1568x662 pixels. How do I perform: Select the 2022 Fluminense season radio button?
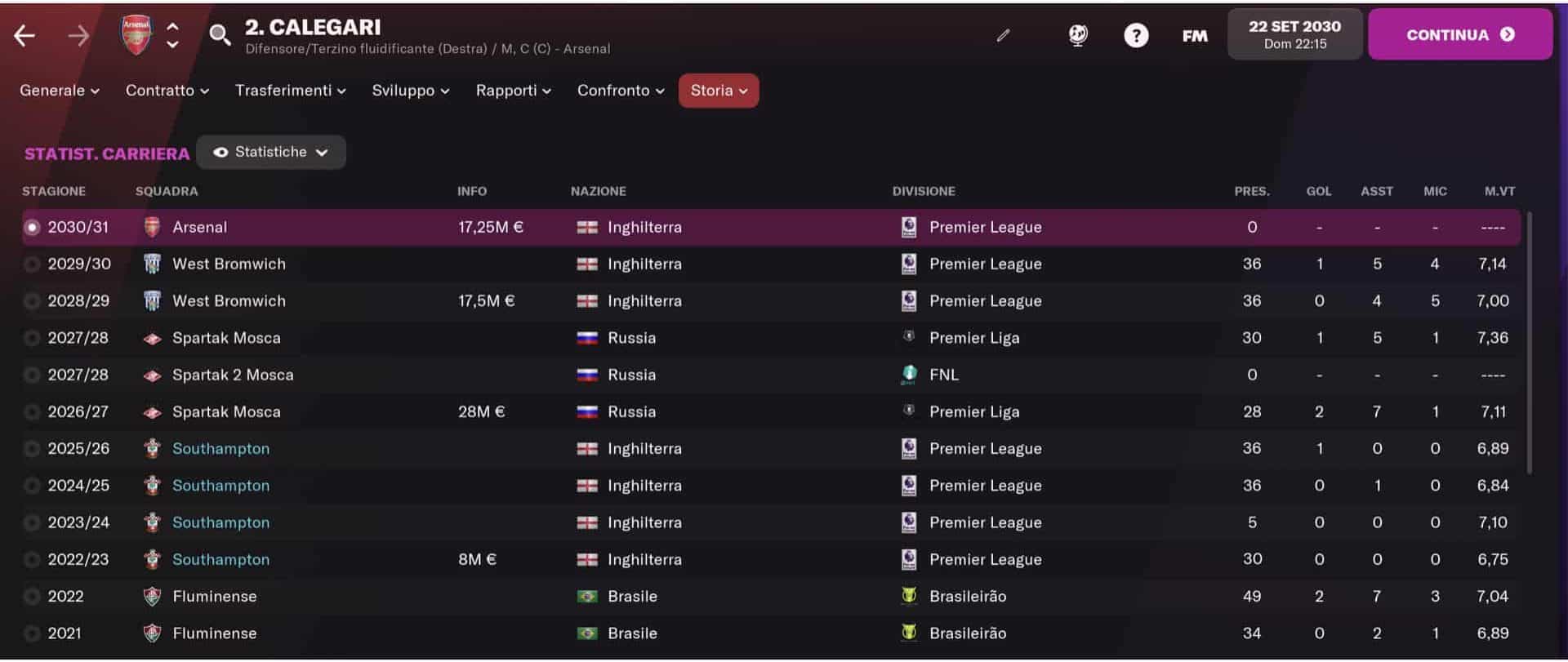[x=32, y=597]
